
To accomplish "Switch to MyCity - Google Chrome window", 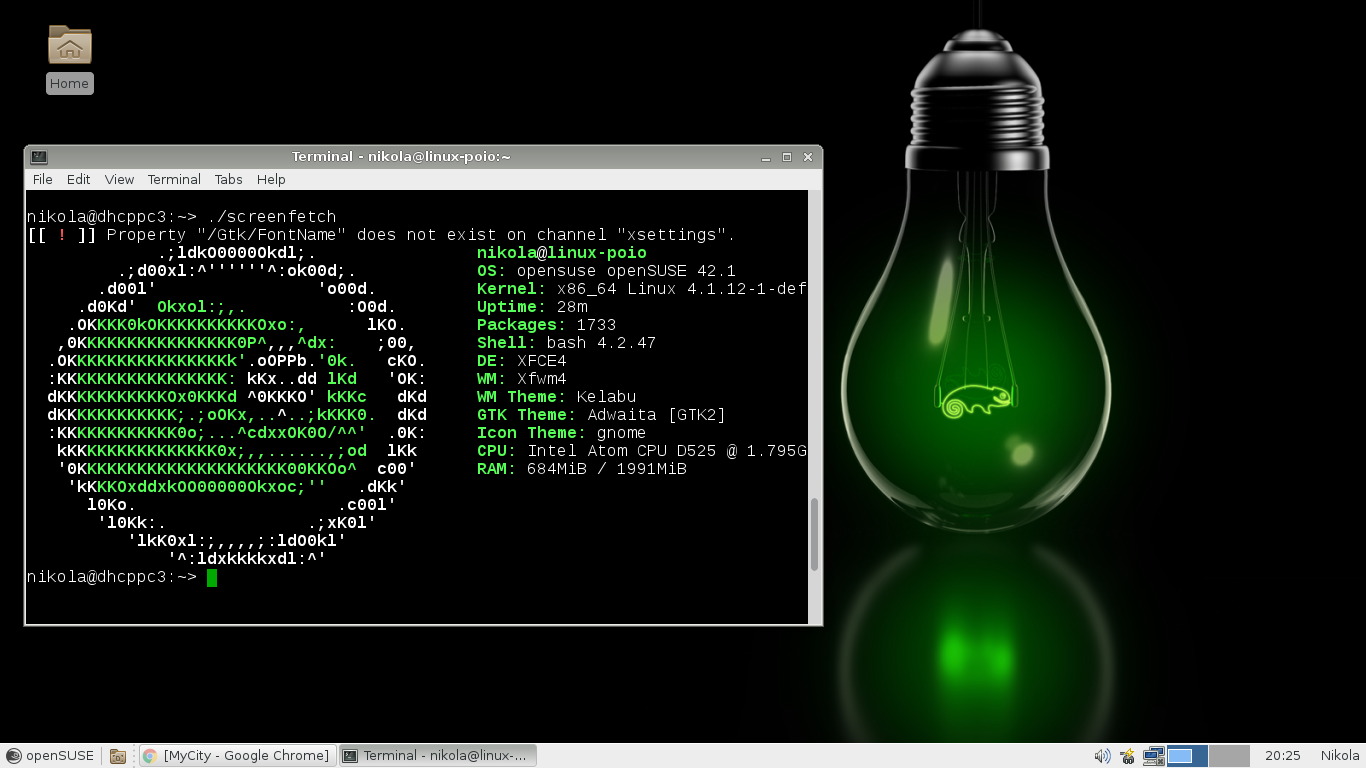I will coord(236,756).
